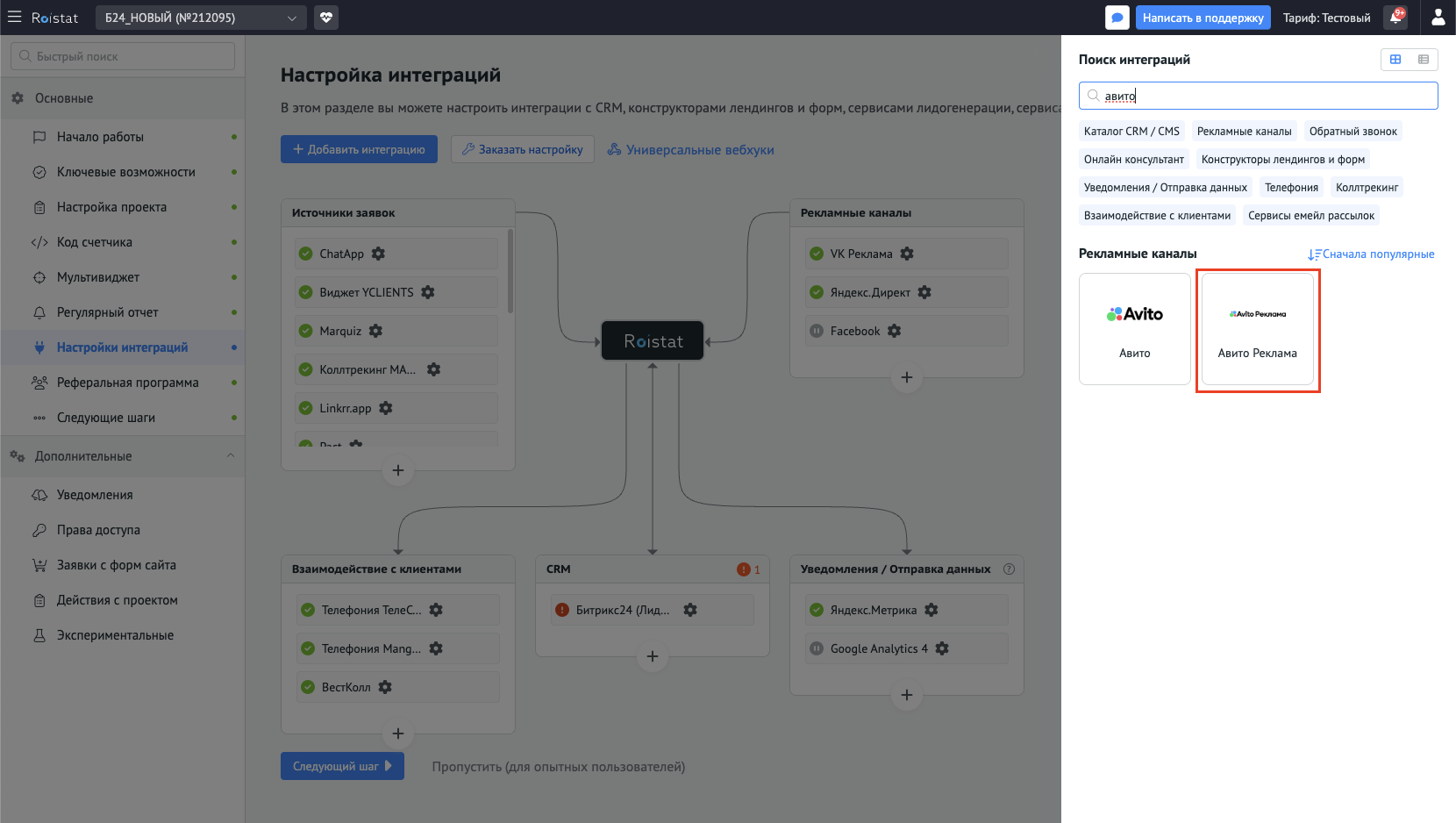The width and height of the screenshot is (1456, 823).
Task: Click Написать в поддержку button
Action: (x=1203, y=18)
